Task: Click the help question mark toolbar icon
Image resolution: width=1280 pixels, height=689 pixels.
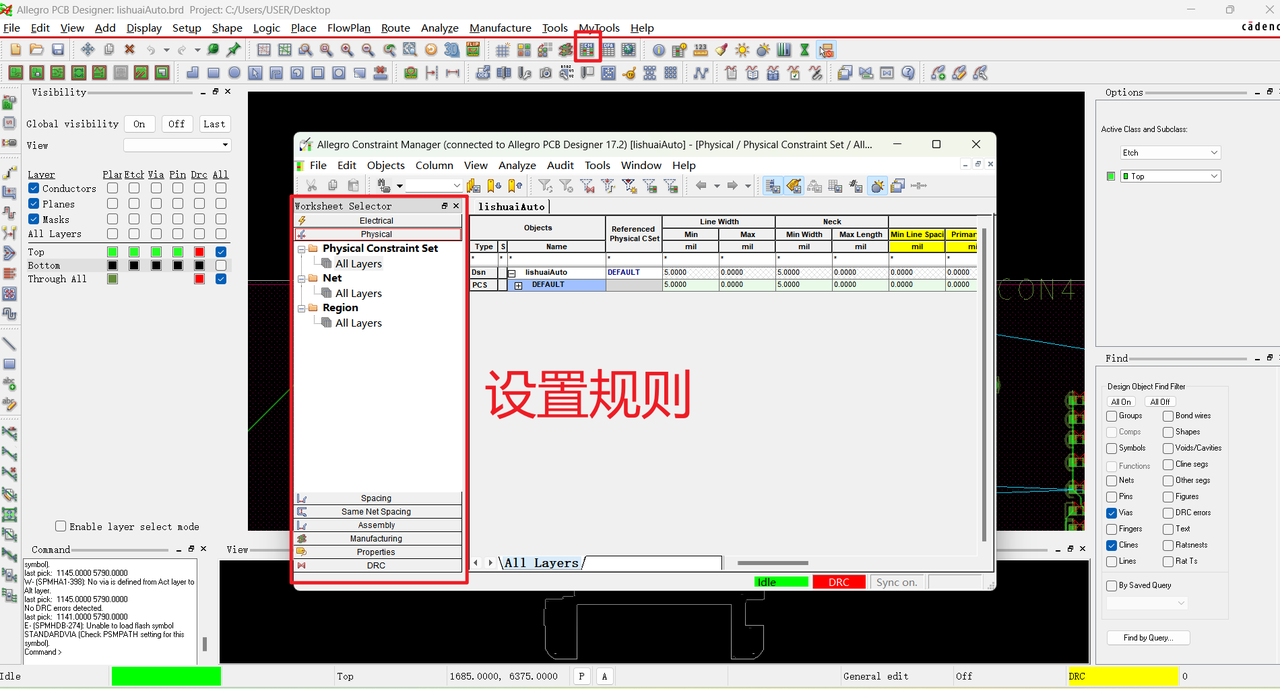Action: pos(907,72)
